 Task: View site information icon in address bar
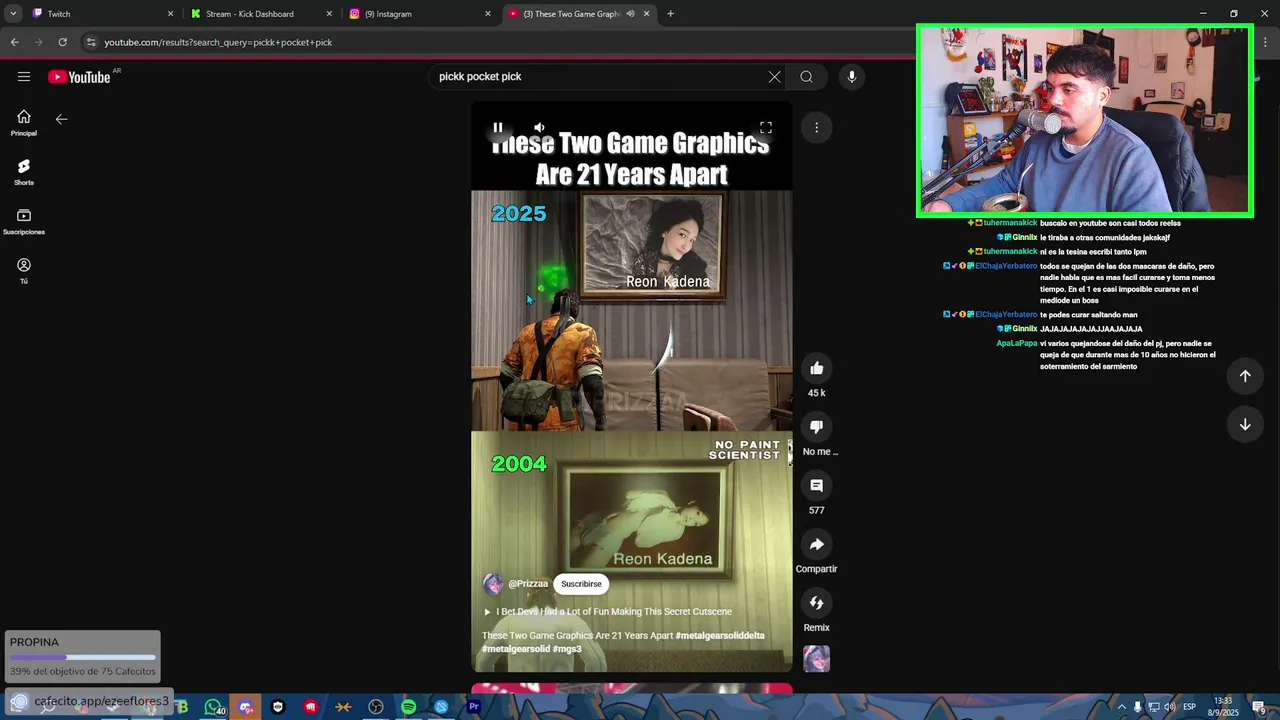(91, 42)
